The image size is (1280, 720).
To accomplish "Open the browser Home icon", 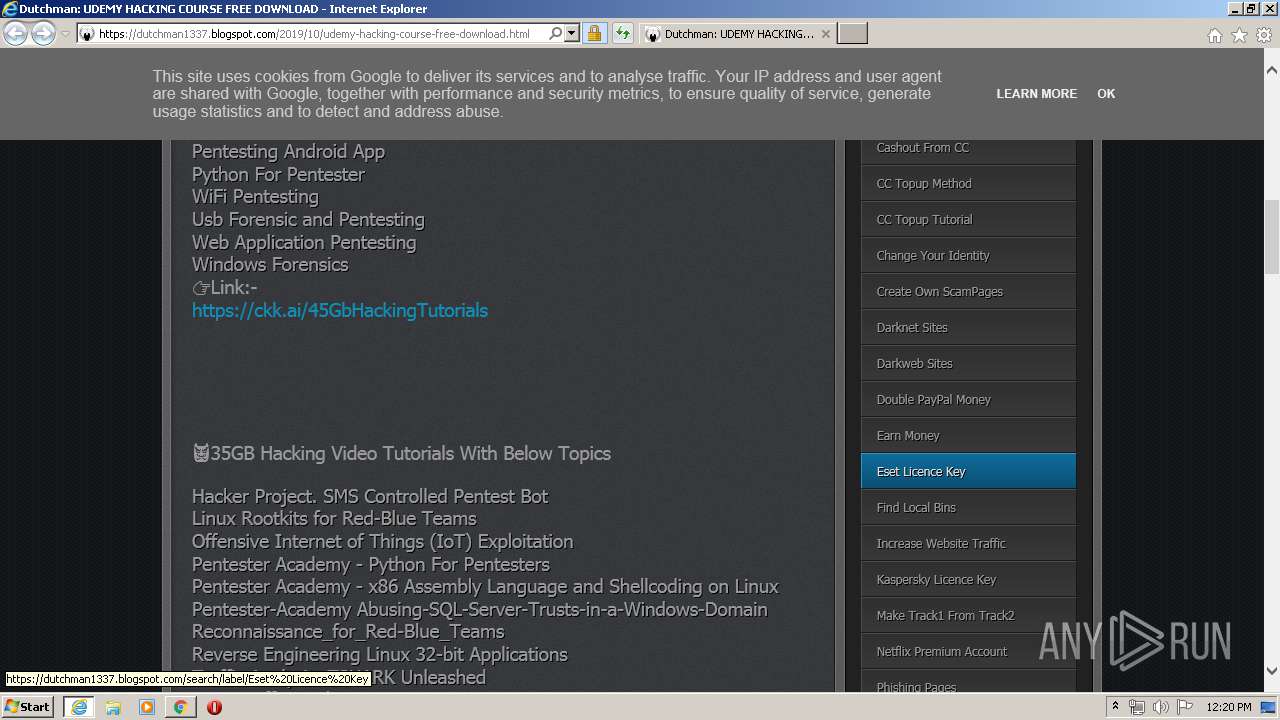I will pos(1214,35).
